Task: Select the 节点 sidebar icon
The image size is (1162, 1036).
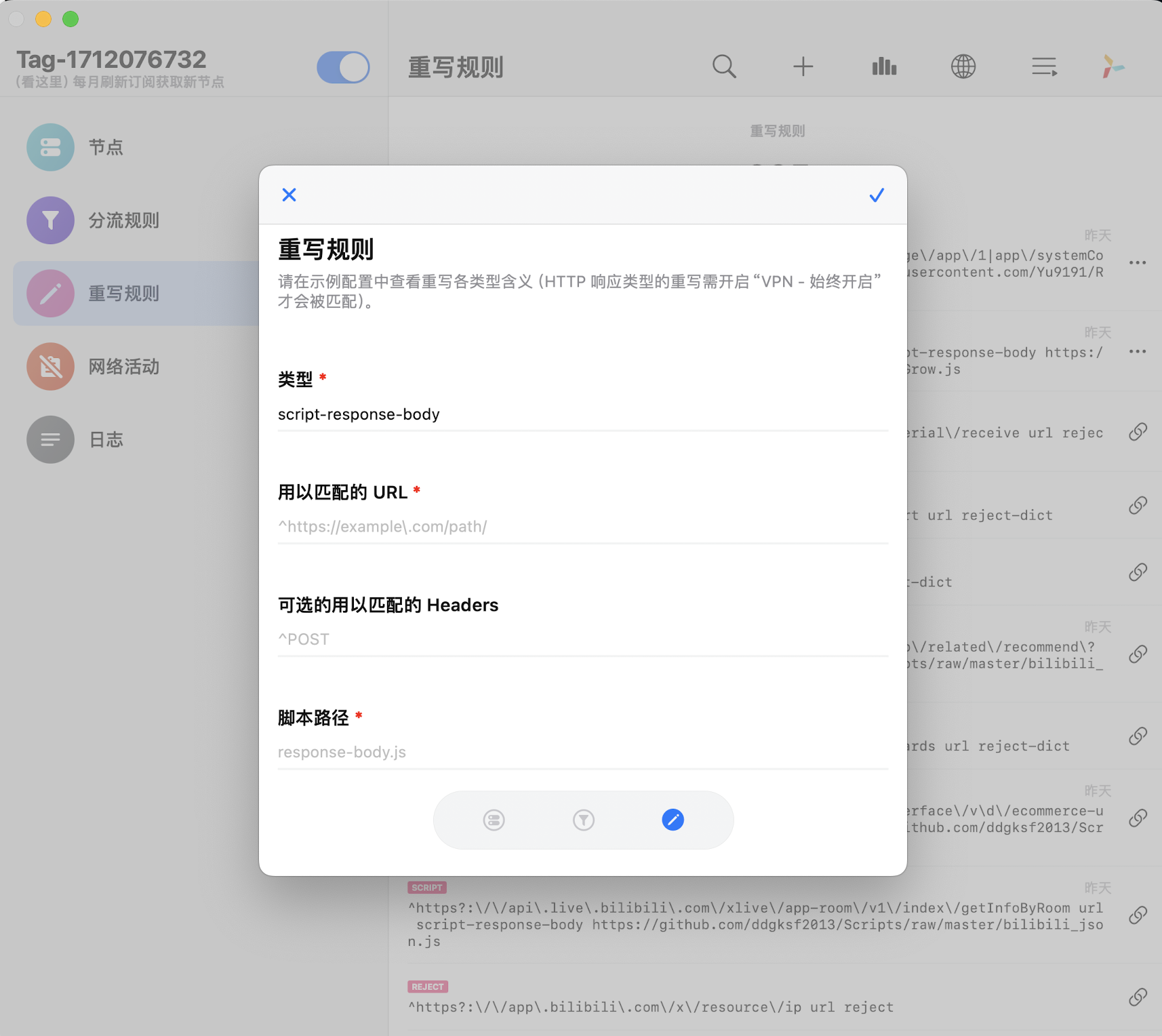Action: pos(50,147)
